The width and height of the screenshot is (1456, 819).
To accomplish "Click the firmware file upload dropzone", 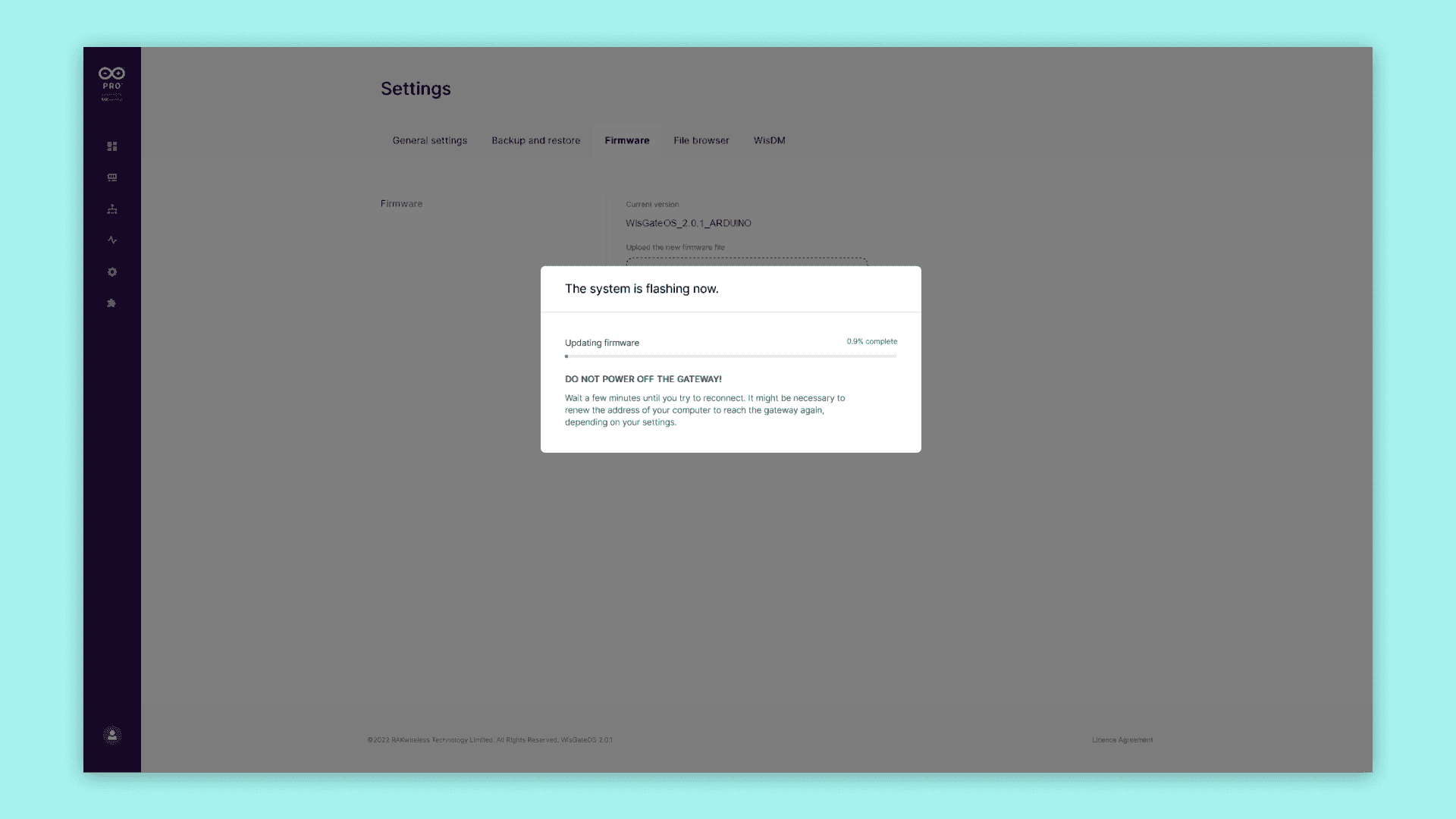I will click(x=746, y=262).
